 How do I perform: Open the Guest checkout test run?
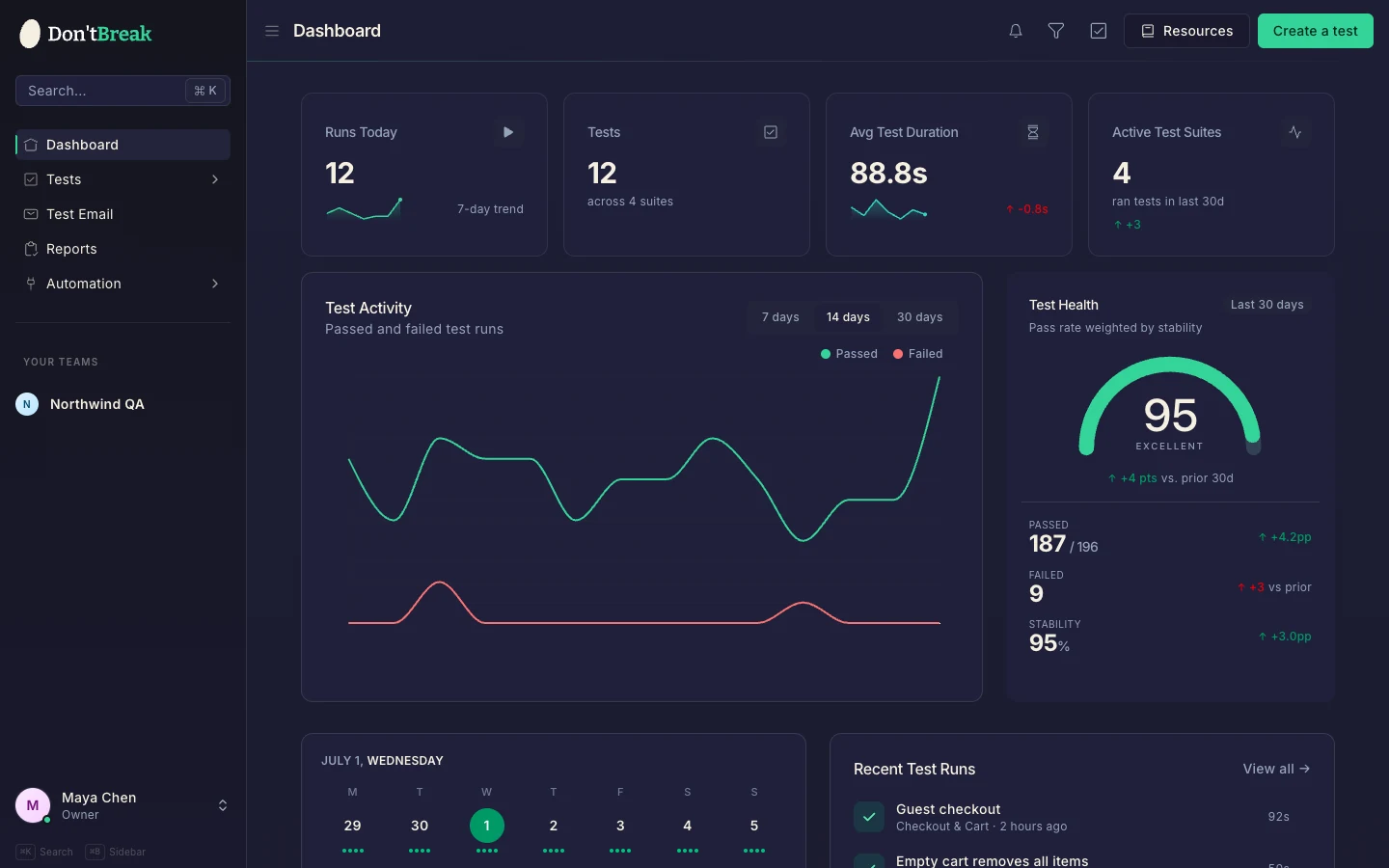tap(1081, 817)
